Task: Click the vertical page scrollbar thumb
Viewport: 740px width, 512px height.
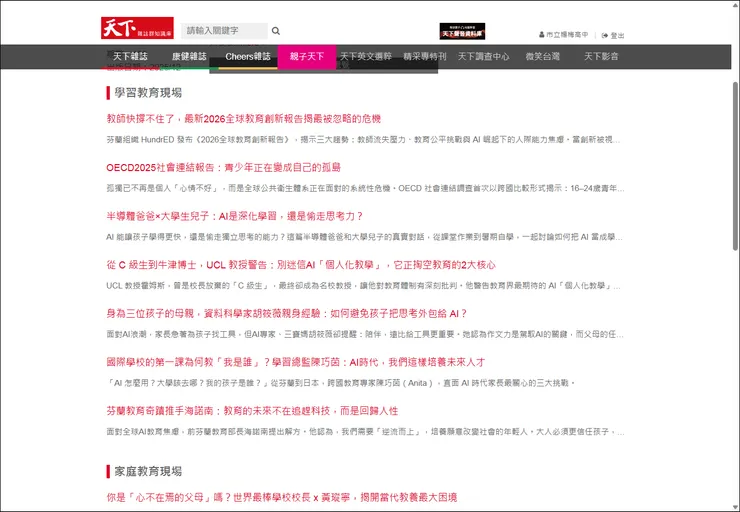Action: [x=735, y=166]
